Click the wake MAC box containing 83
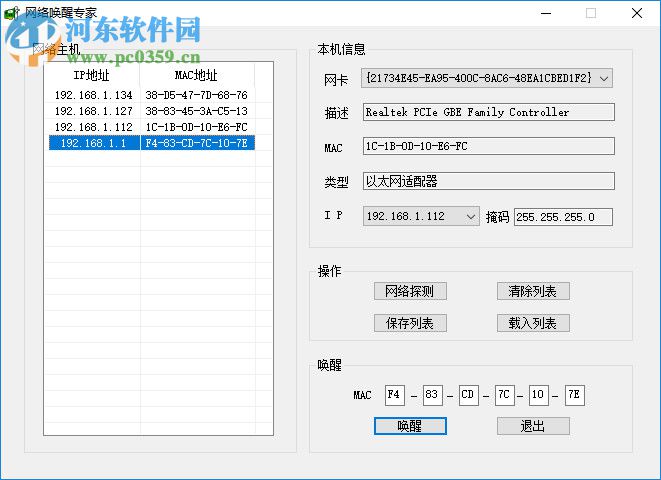This screenshot has height=480, width=661. pyautogui.click(x=433, y=395)
